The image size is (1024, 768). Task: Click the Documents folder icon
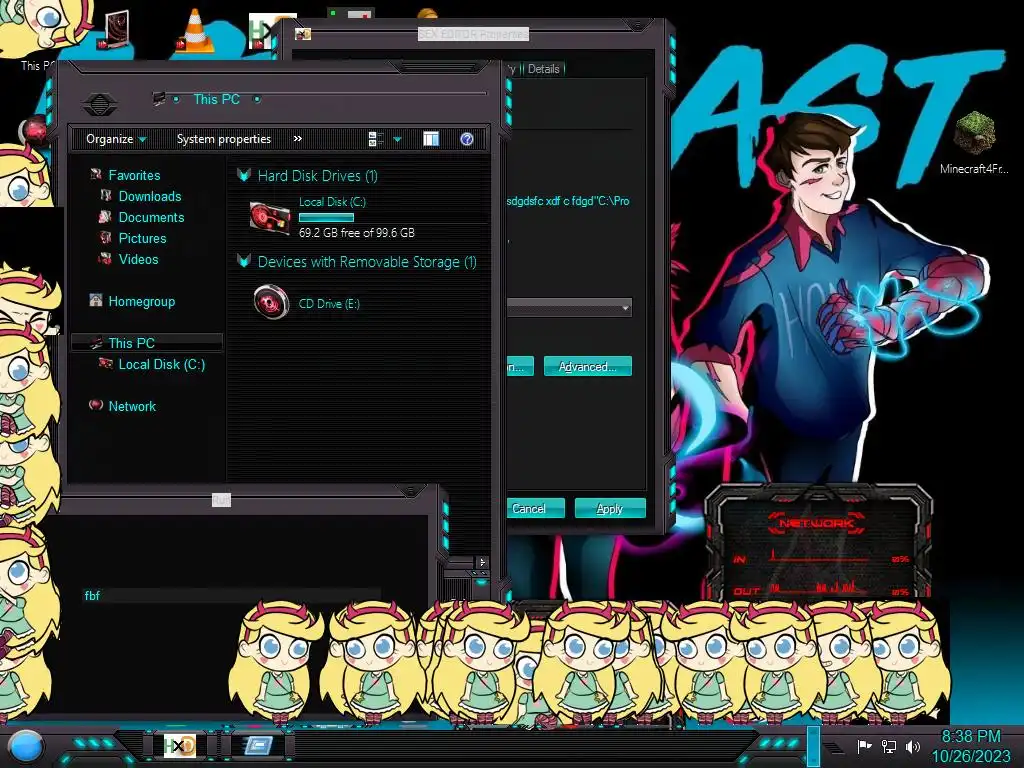pyautogui.click(x=104, y=216)
